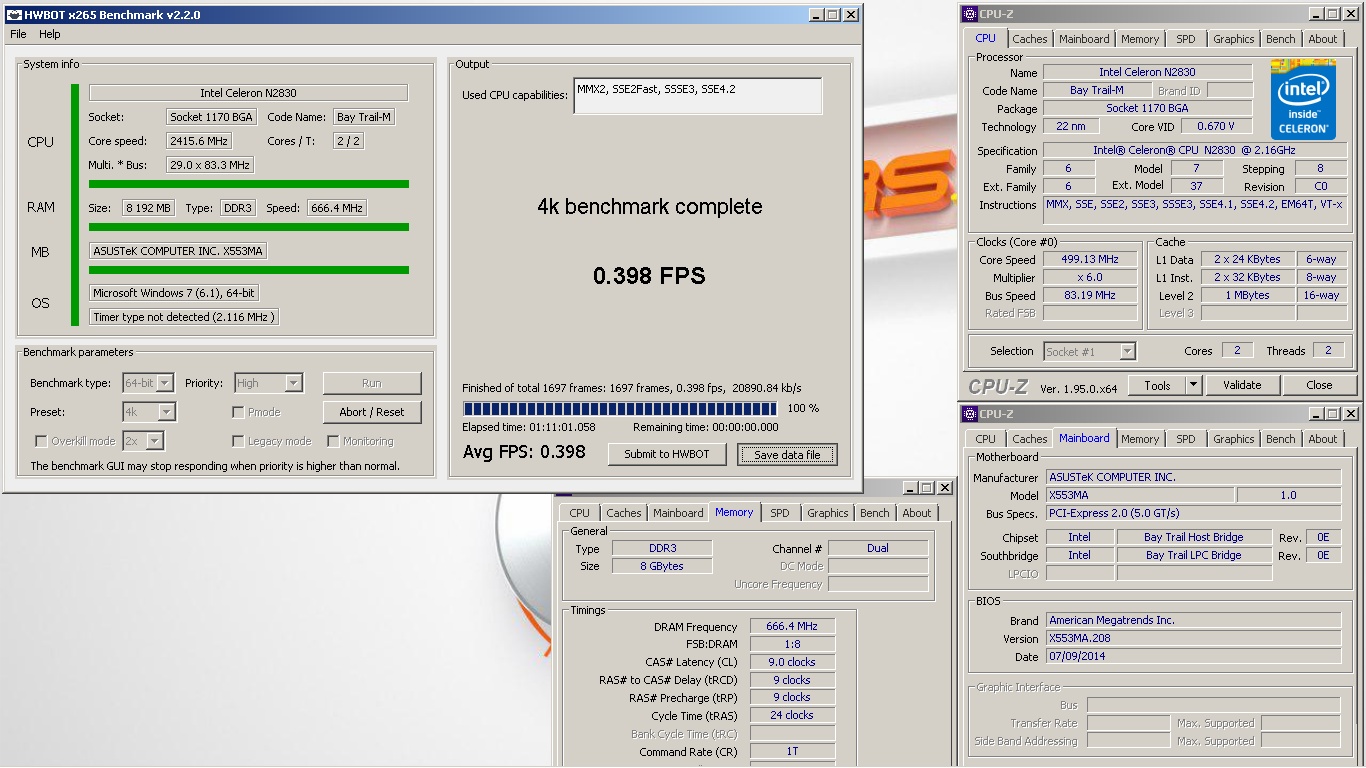The width and height of the screenshot is (1366, 768).
Task: Click the Bay Trail Host Bridge chipset value
Action: coord(1194,537)
